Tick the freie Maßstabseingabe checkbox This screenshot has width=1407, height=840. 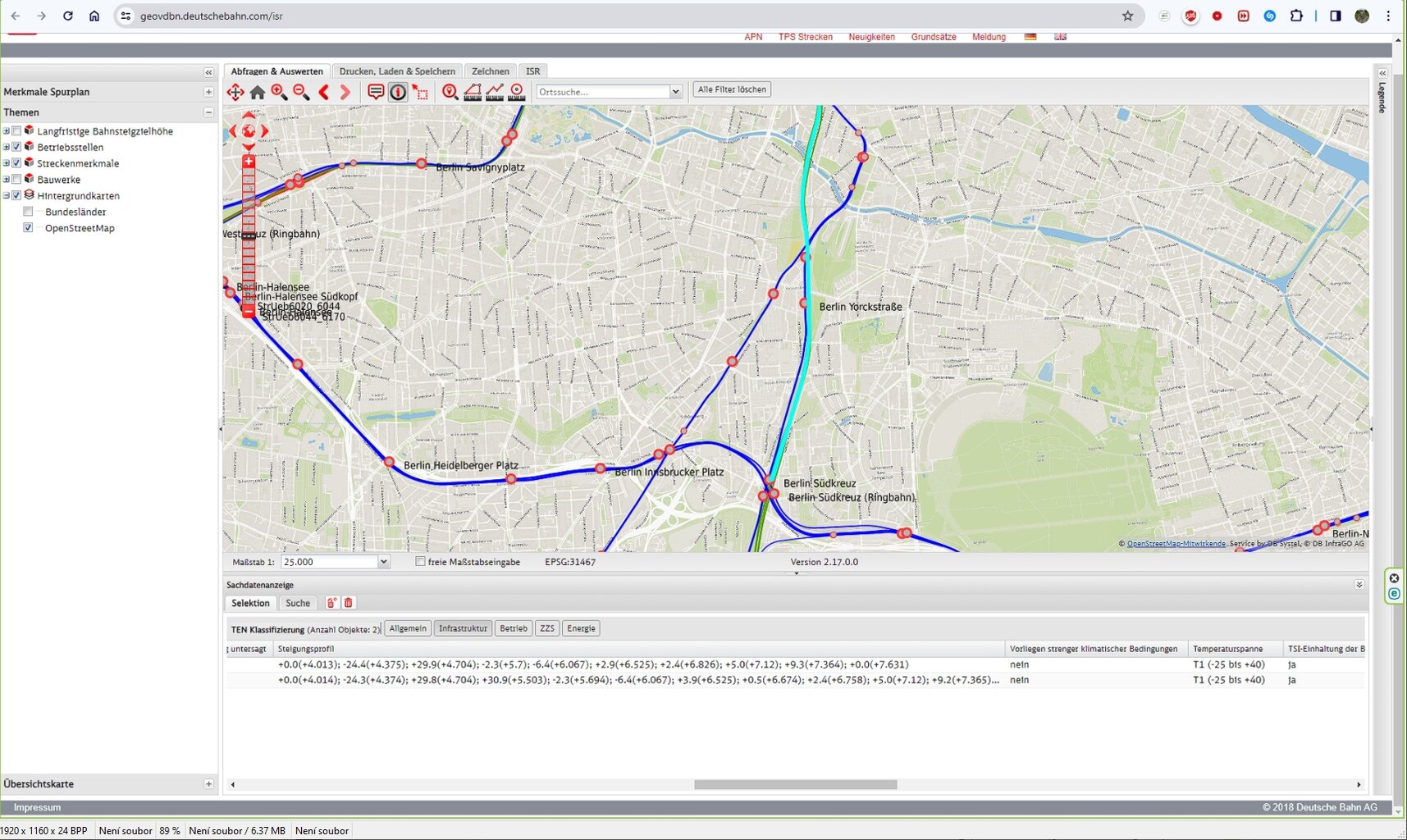pyautogui.click(x=420, y=562)
